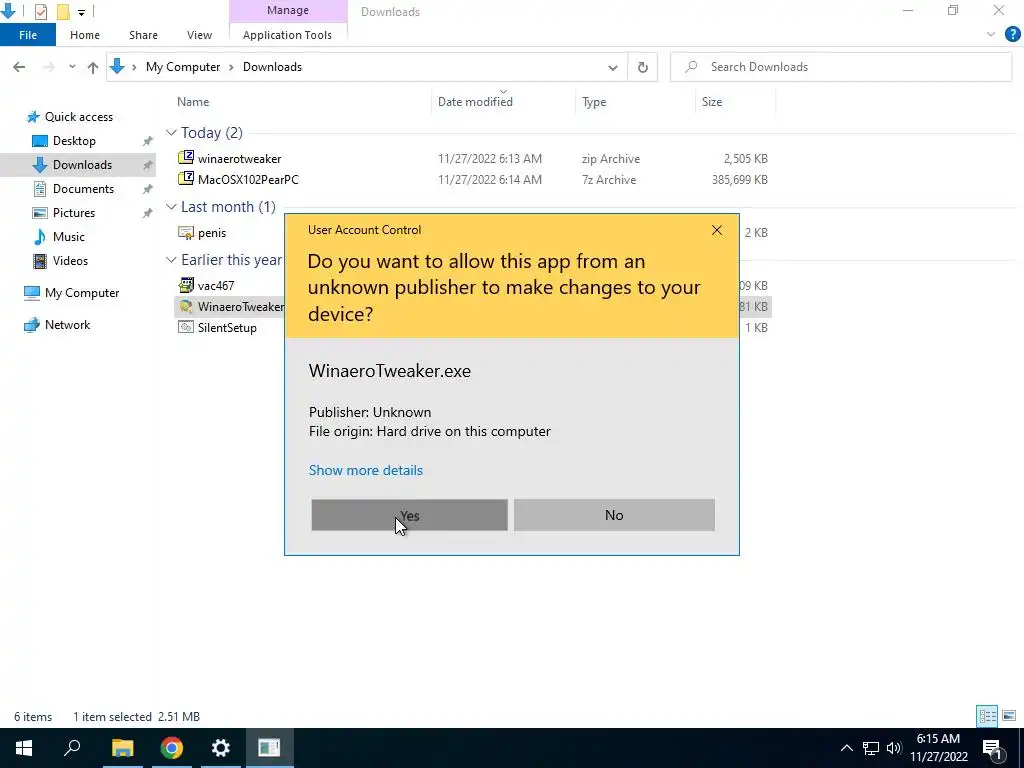Click the Back navigation arrow
1024x768 pixels.
(19, 67)
